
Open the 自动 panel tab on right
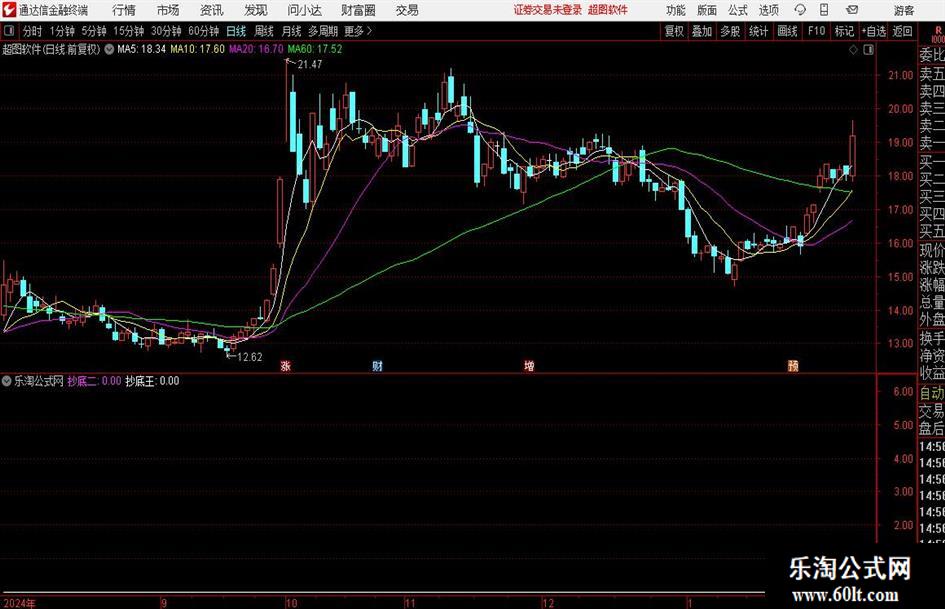(932, 393)
